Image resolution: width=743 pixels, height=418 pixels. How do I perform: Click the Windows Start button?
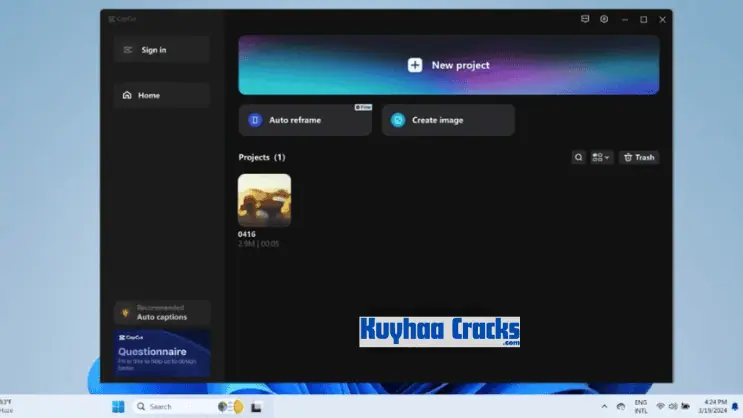pyautogui.click(x=119, y=407)
